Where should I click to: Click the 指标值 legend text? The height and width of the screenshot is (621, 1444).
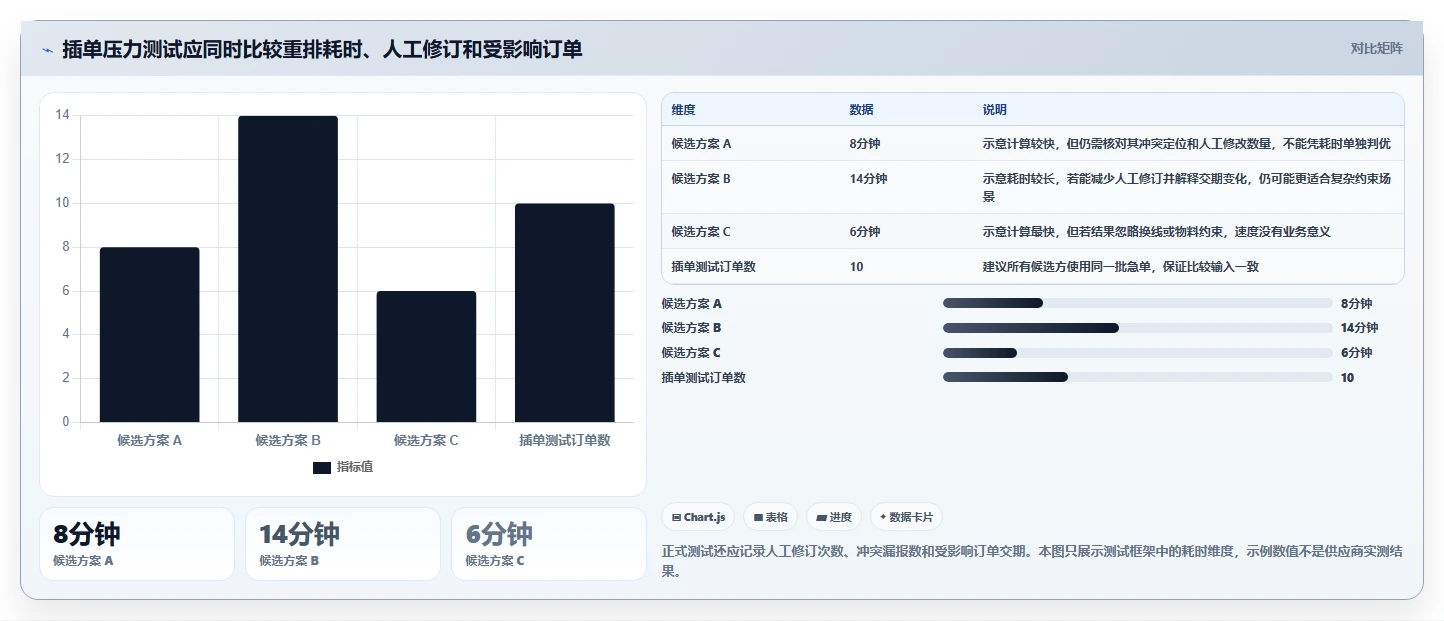click(355, 467)
